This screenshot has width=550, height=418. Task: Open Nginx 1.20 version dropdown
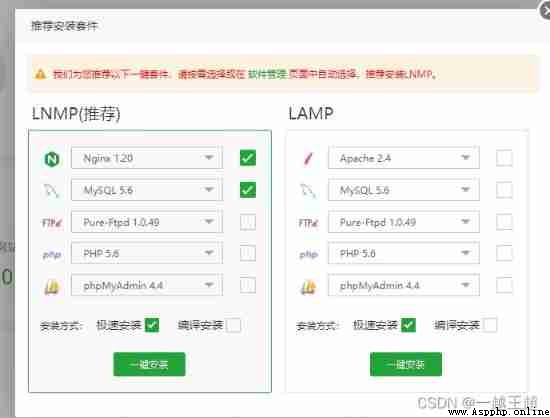pyautogui.click(x=147, y=158)
